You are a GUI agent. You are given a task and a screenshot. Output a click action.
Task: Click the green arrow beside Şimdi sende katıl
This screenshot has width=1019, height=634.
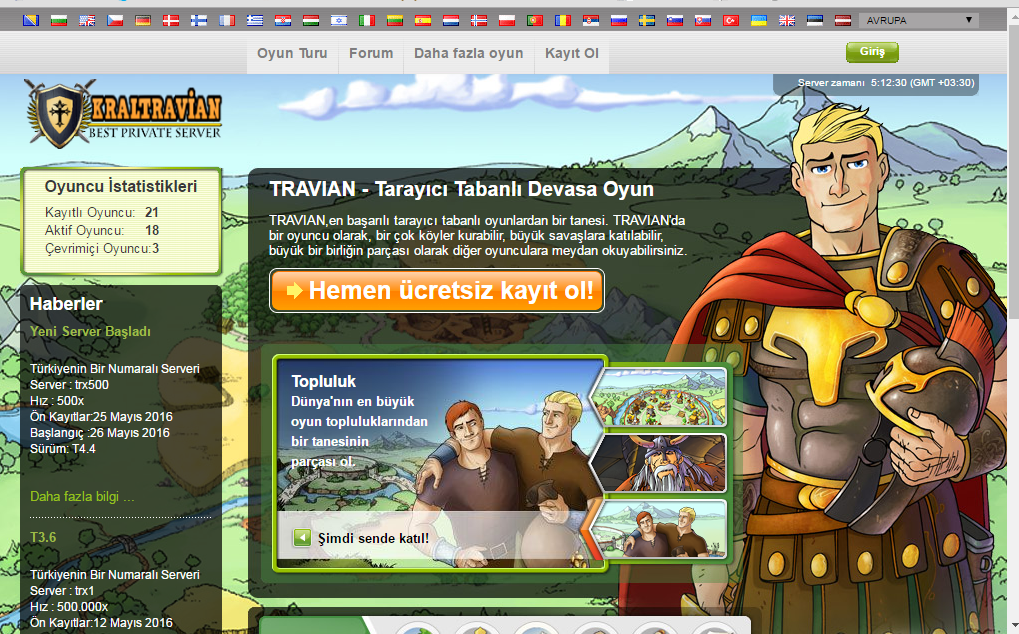pos(302,537)
